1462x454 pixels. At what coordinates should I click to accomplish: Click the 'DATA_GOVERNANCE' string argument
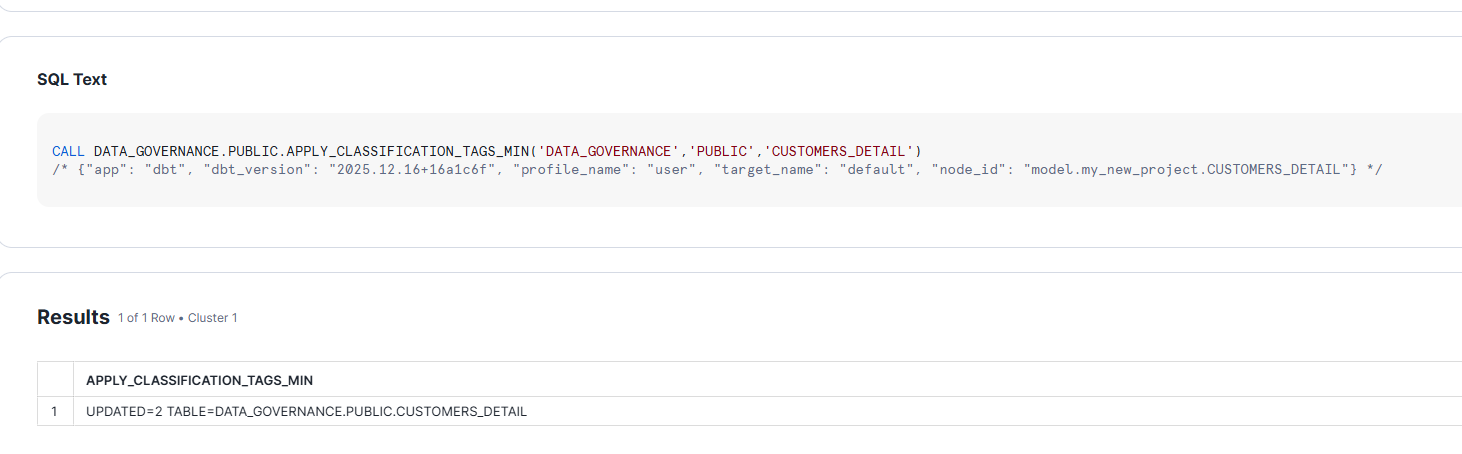coord(607,151)
